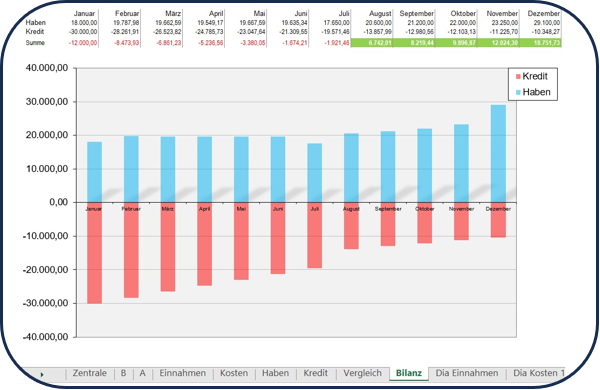Screen dimensions: 600x390
Task: Open the Einnahmen sheet tab
Action: 183,373
